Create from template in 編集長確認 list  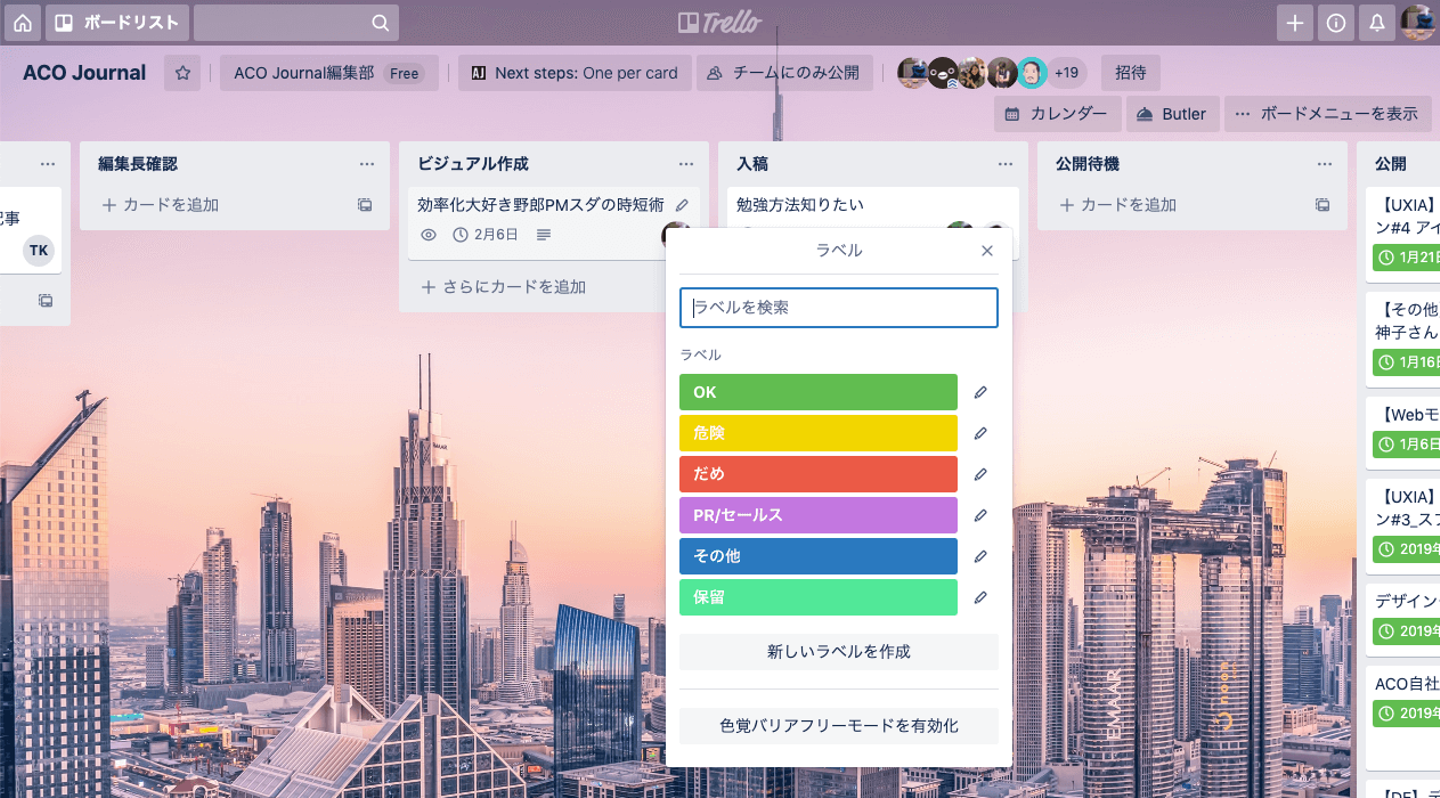[365, 205]
